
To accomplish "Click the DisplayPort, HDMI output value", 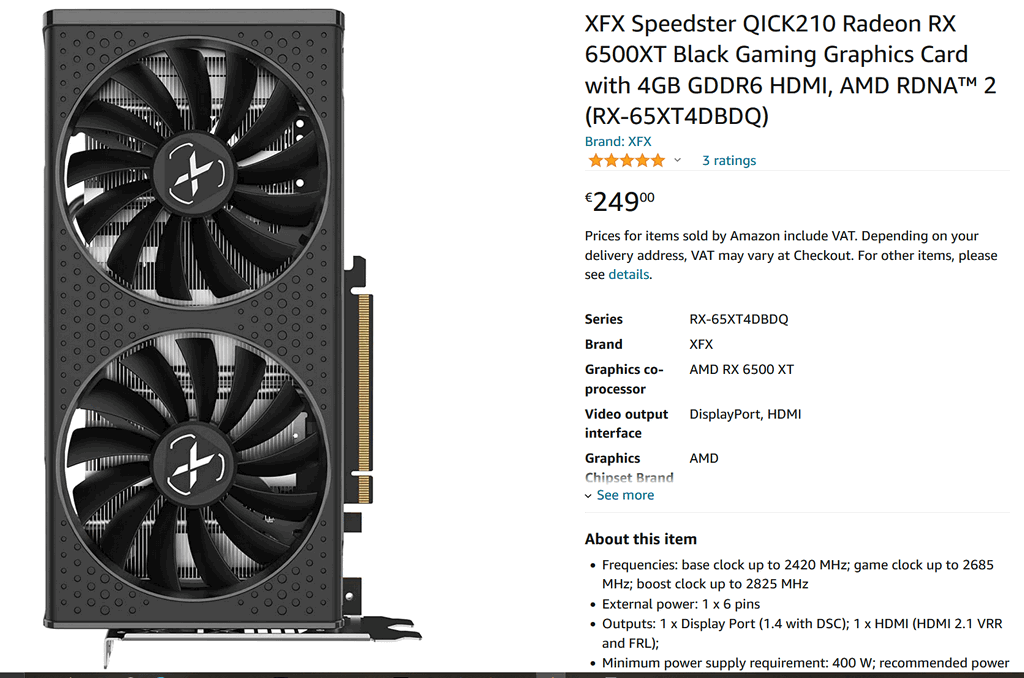I will 745,414.
